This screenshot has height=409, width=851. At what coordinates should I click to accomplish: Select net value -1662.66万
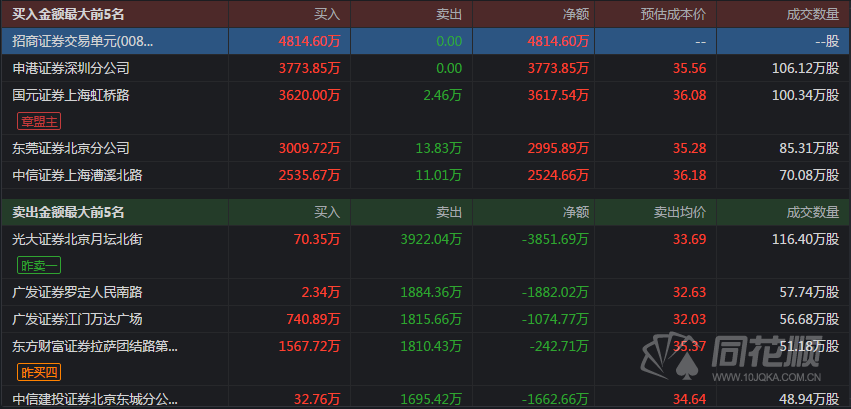coord(555,400)
